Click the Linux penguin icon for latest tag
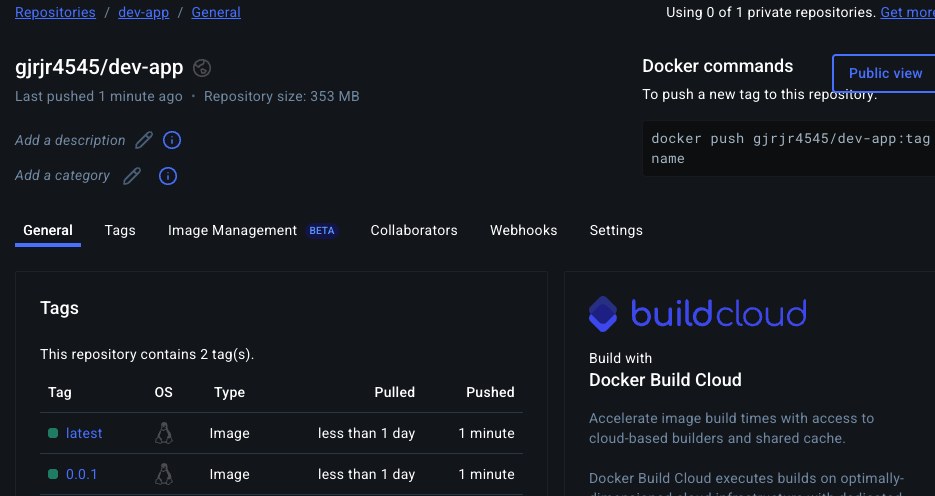Image resolution: width=935 pixels, height=496 pixels. (x=164, y=433)
